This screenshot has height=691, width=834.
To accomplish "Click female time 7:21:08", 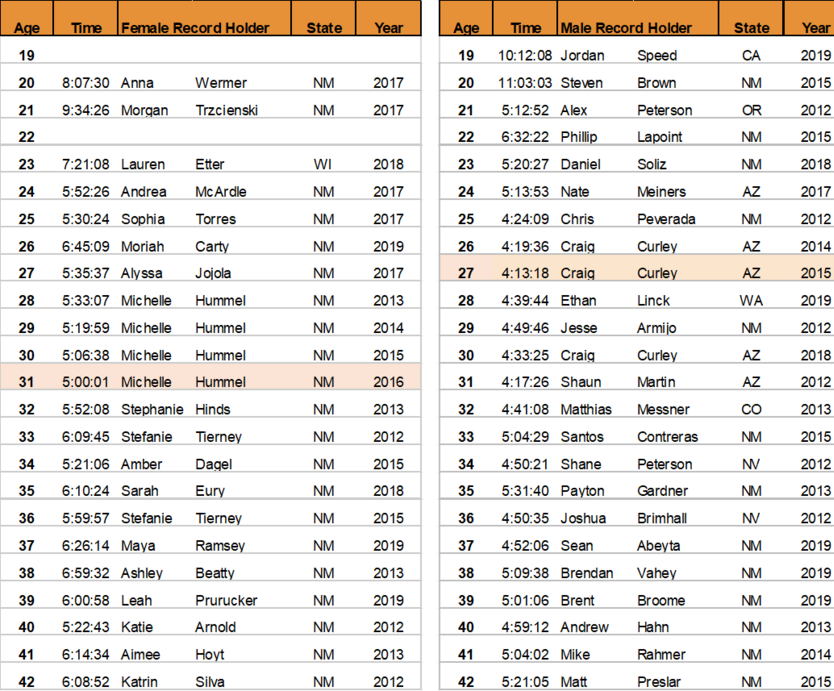I will (86, 164).
